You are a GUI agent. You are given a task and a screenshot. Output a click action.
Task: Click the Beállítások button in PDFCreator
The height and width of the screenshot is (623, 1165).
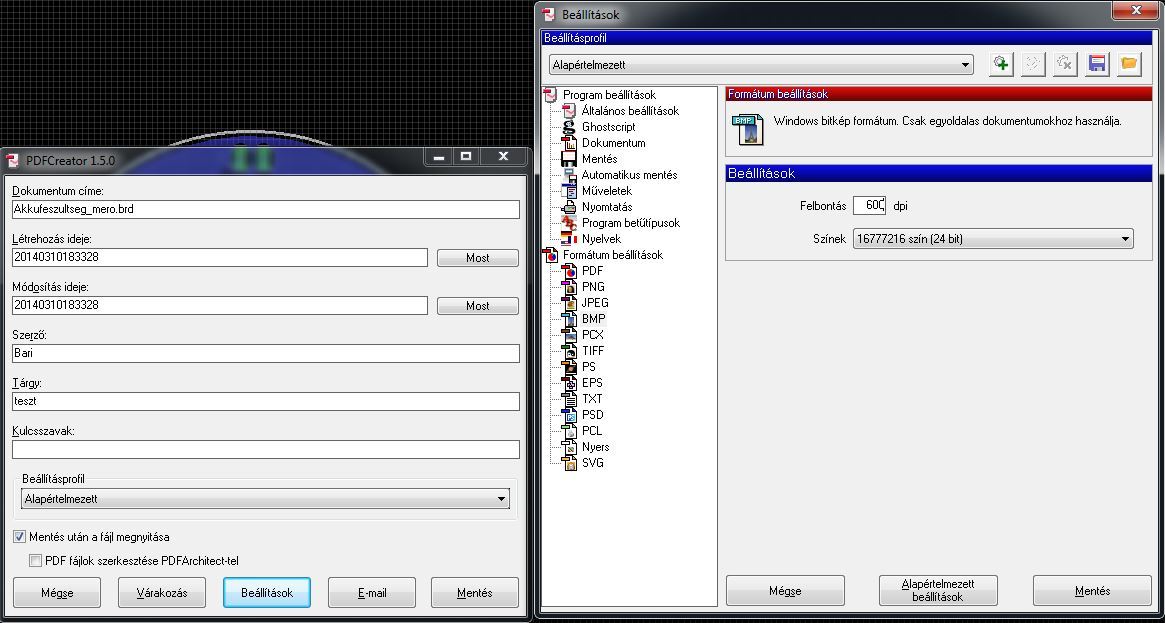267,593
